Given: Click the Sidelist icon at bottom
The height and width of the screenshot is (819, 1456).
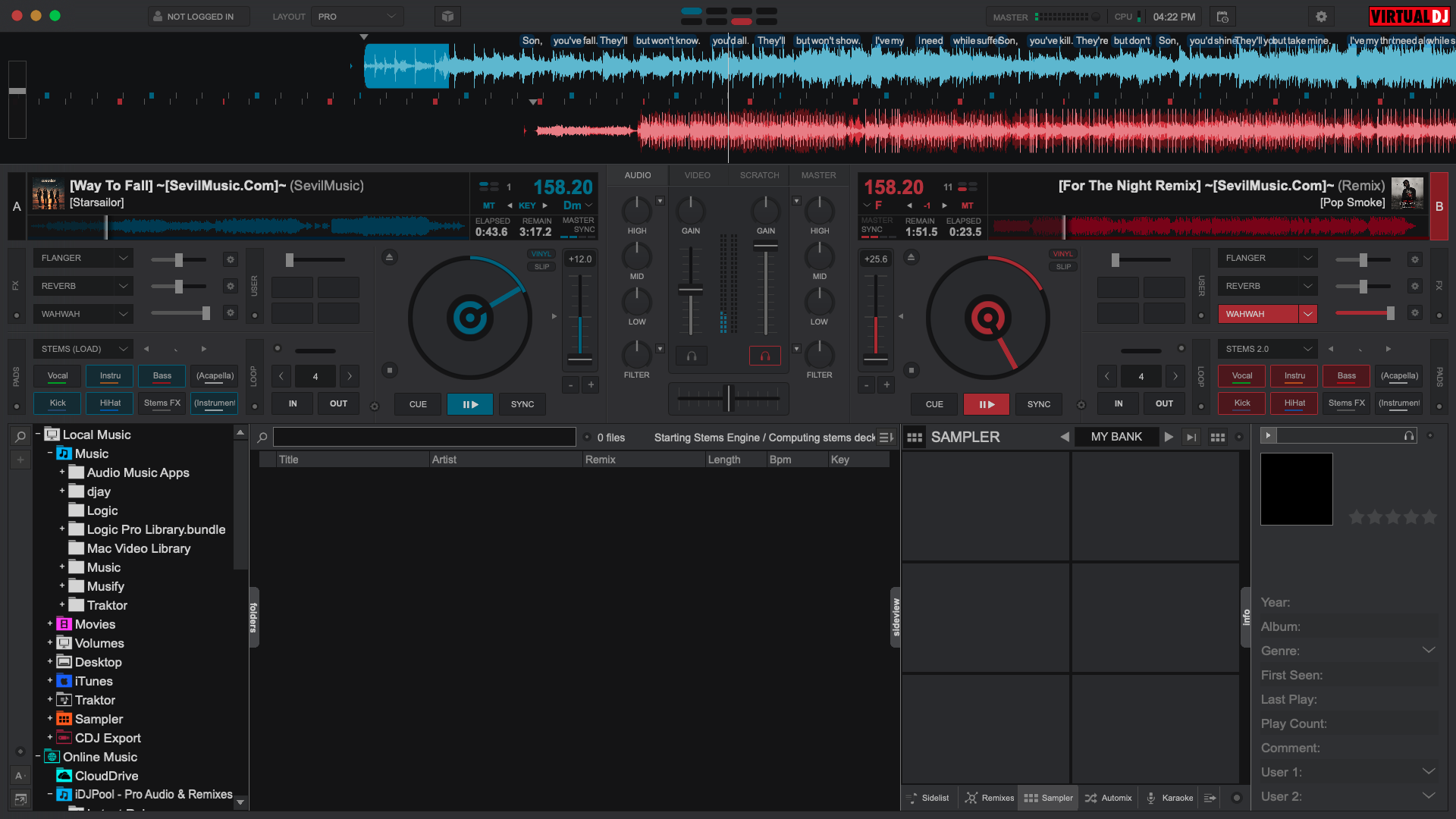Looking at the screenshot, I should click(x=912, y=798).
